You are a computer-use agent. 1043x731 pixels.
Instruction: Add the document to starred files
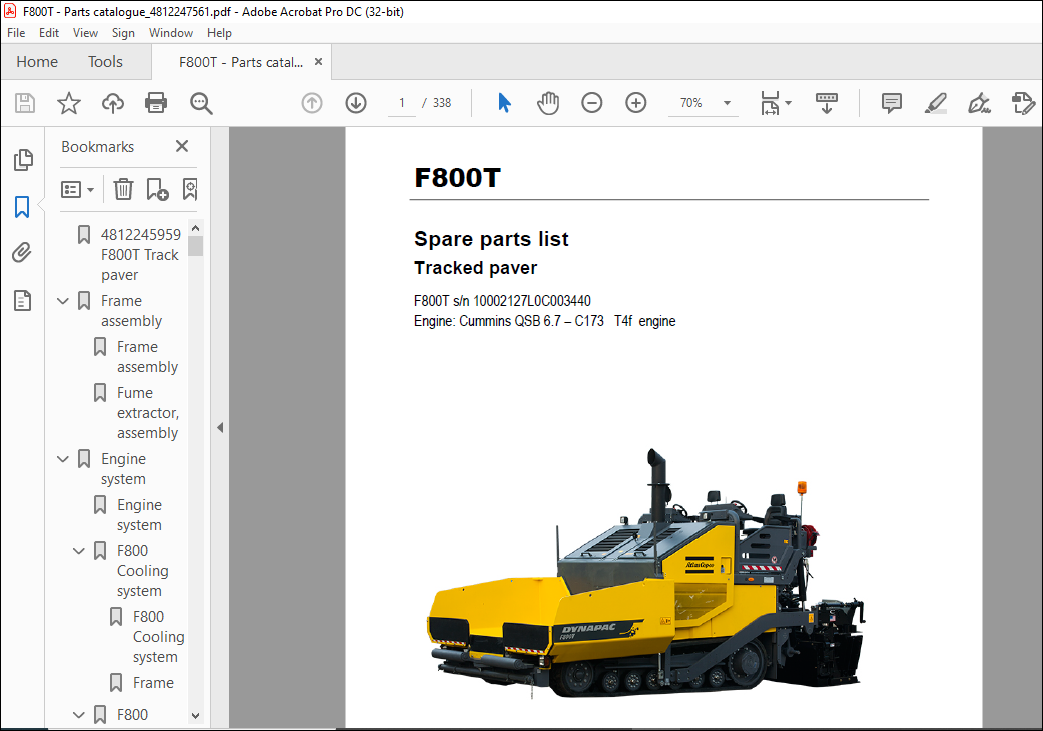pos(69,103)
